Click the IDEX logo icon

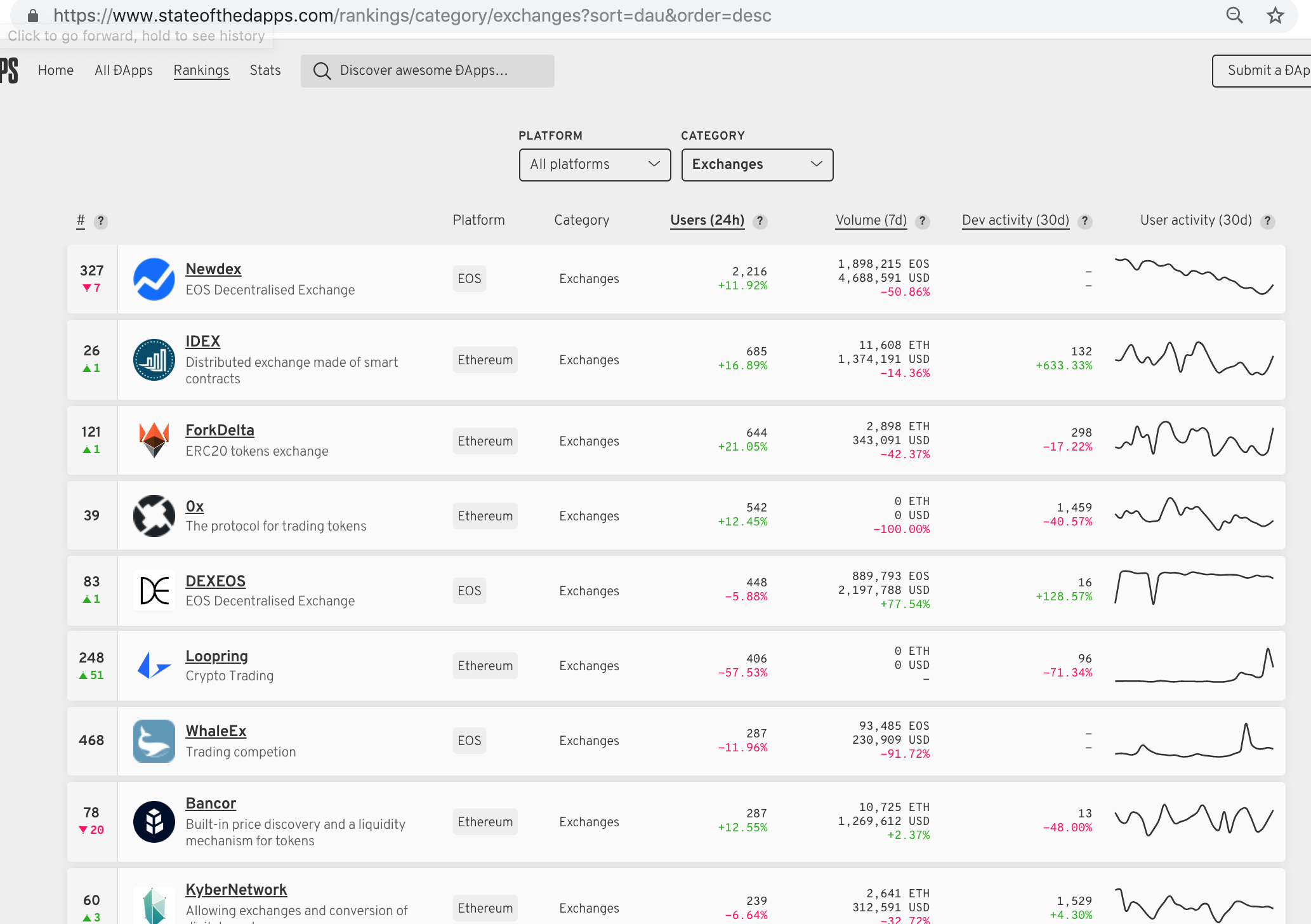pos(154,360)
